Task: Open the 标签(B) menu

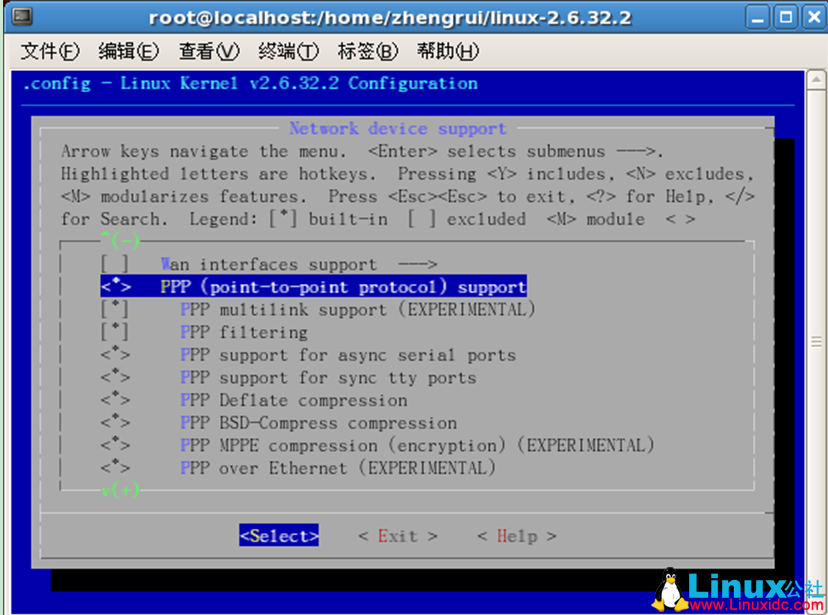Action: [368, 51]
